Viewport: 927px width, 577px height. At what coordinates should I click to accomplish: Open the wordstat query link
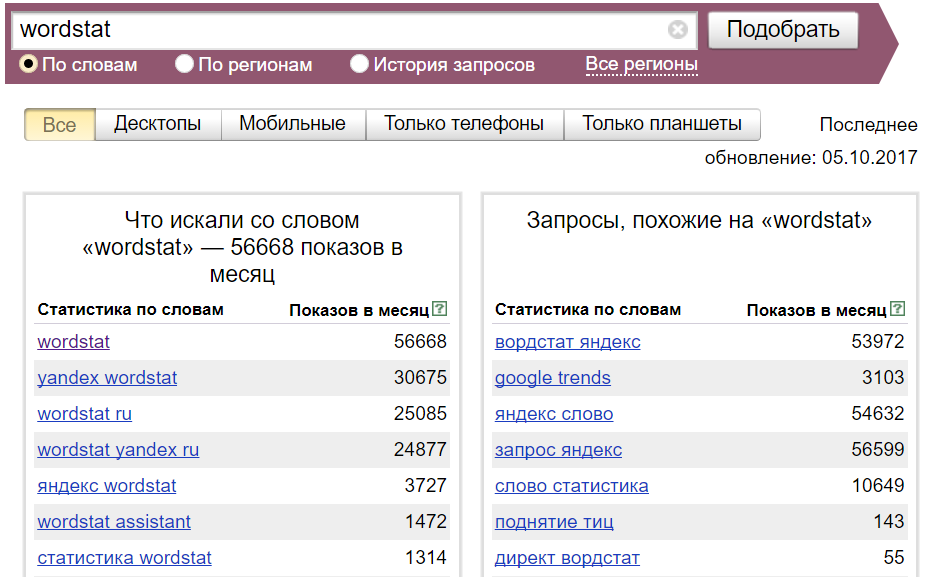(x=73, y=342)
